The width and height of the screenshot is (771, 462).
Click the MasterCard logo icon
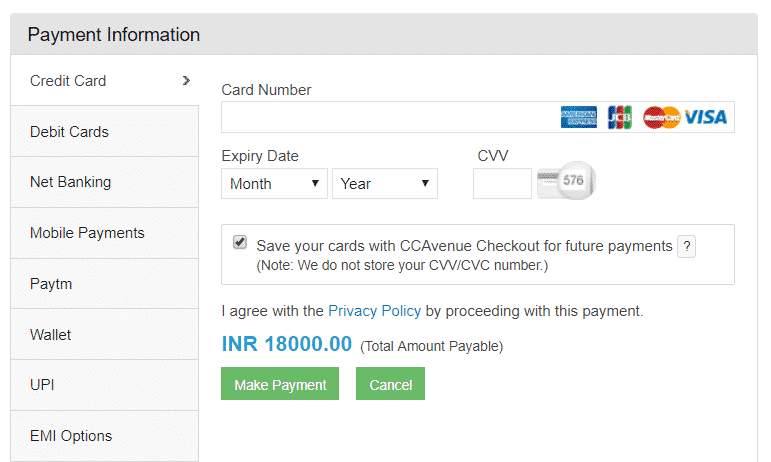coord(661,117)
